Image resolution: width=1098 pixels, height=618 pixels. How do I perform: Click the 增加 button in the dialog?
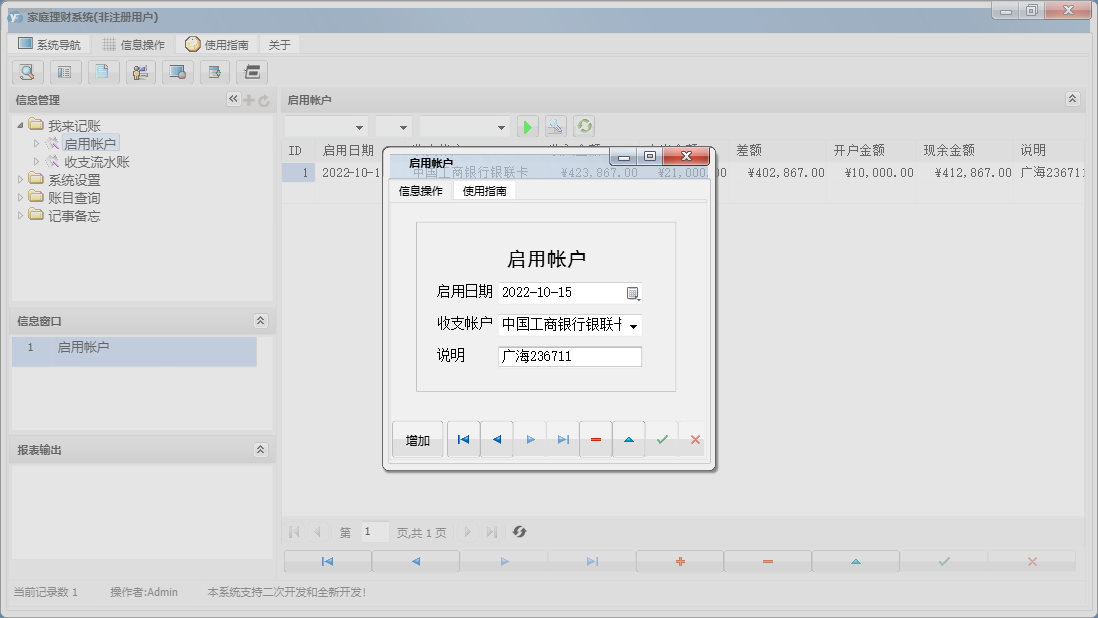pyautogui.click(x=417, y=439)
